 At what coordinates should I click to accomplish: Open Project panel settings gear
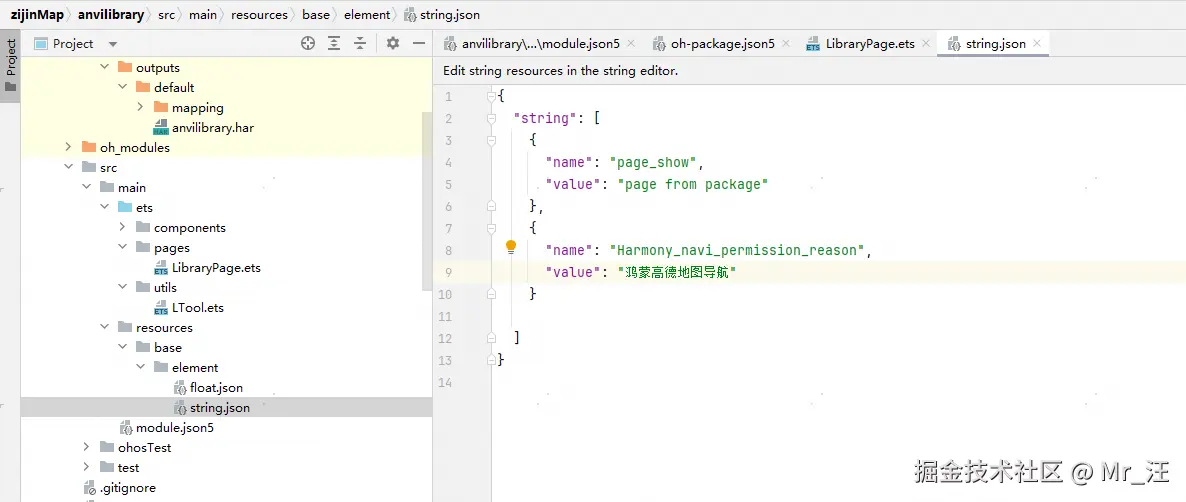[393, 43]
